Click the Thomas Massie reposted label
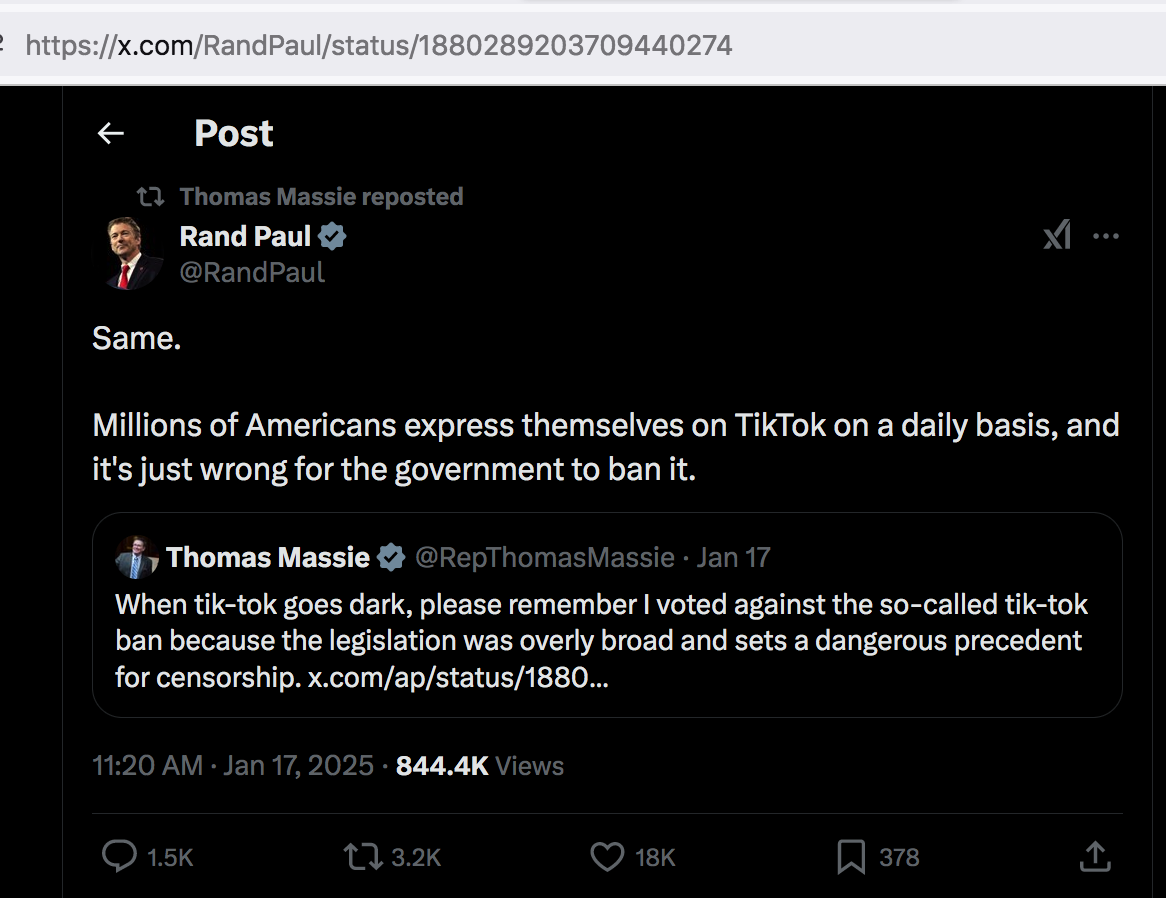The height and width of the screenshot is (898, 1166). point(321,197)
